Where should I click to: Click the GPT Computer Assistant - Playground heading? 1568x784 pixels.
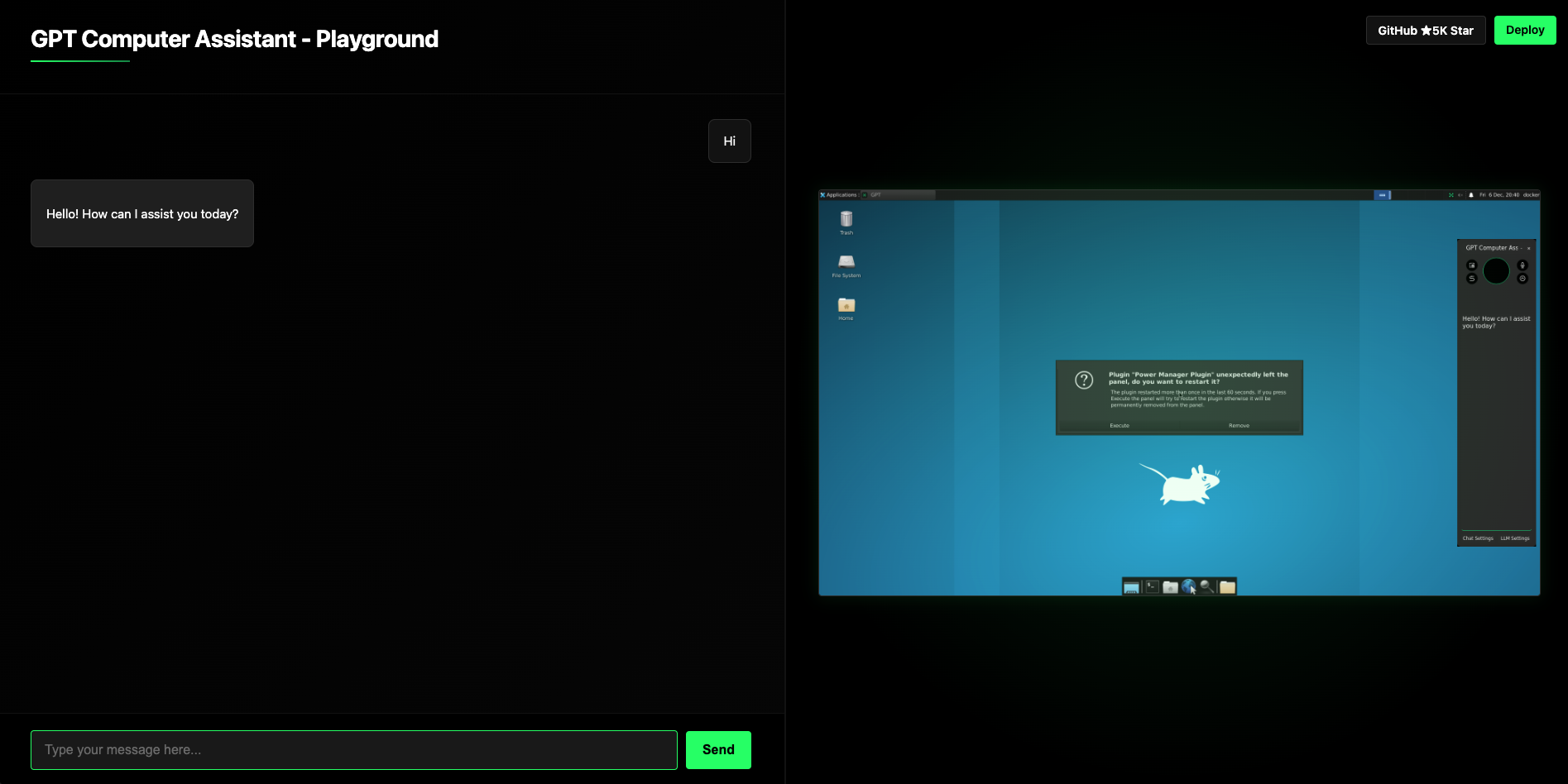(x=235, y=39)
